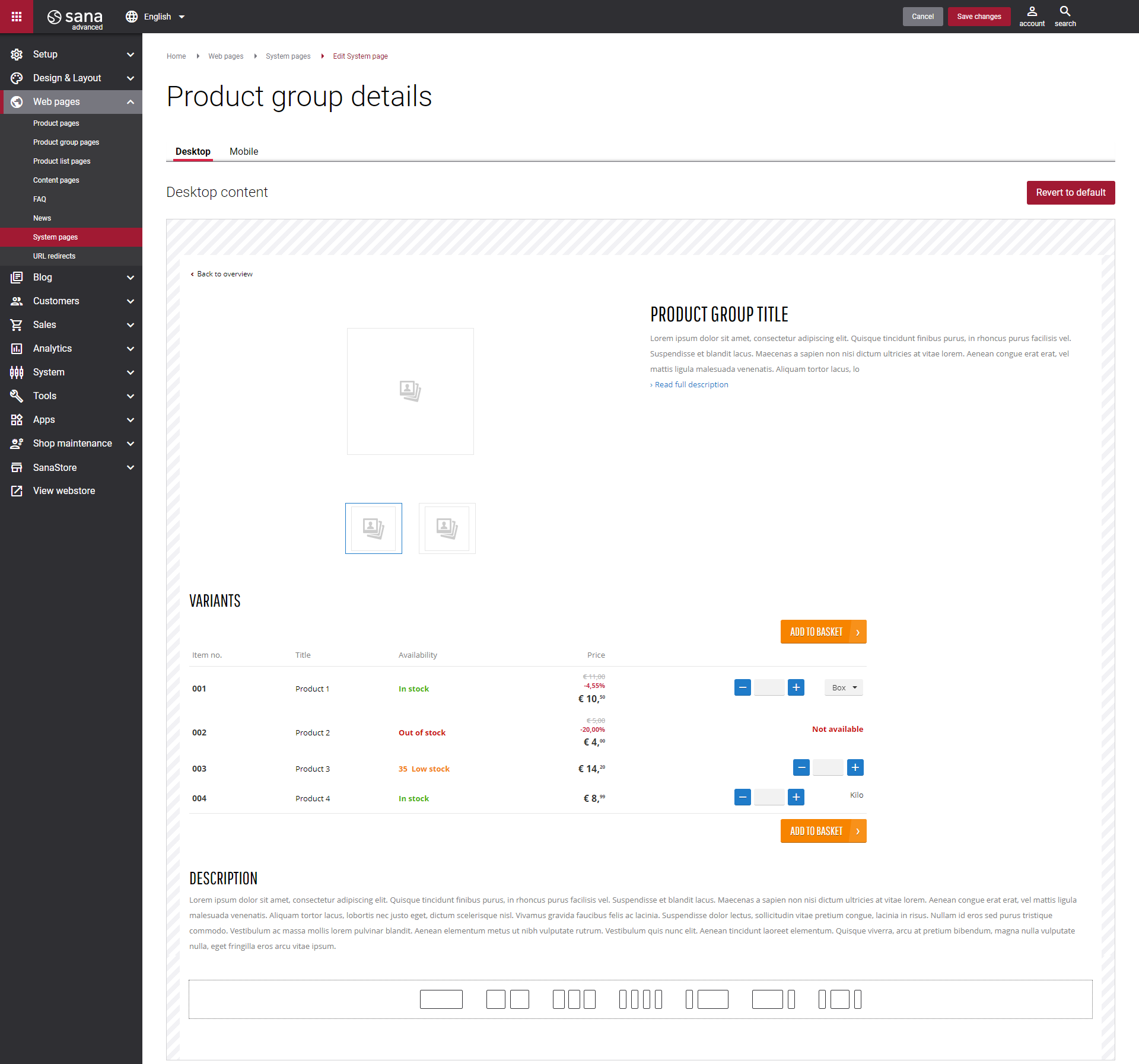Screen dimensions: 1139x1064
Task: Select the narrow-wide two column layout icon
Action: pyautogui.click(x=707, y=999)
